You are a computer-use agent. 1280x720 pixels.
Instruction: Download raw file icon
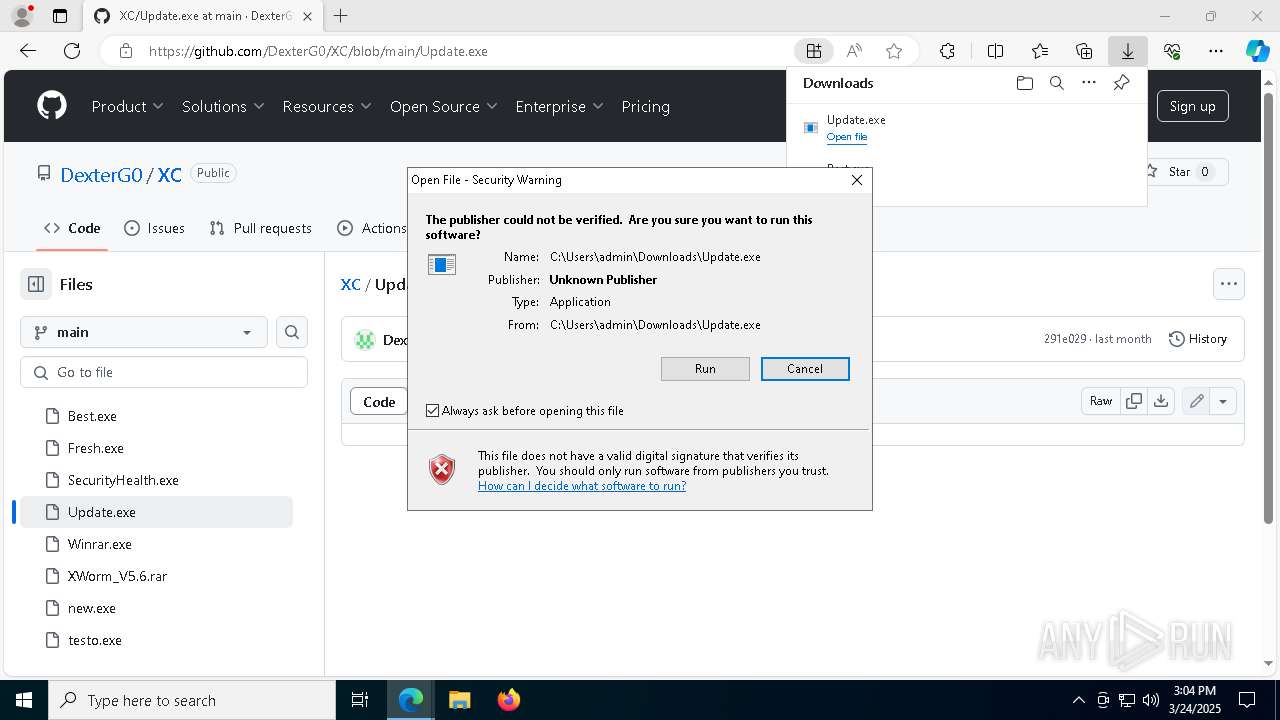click(x=1160, y=401)
